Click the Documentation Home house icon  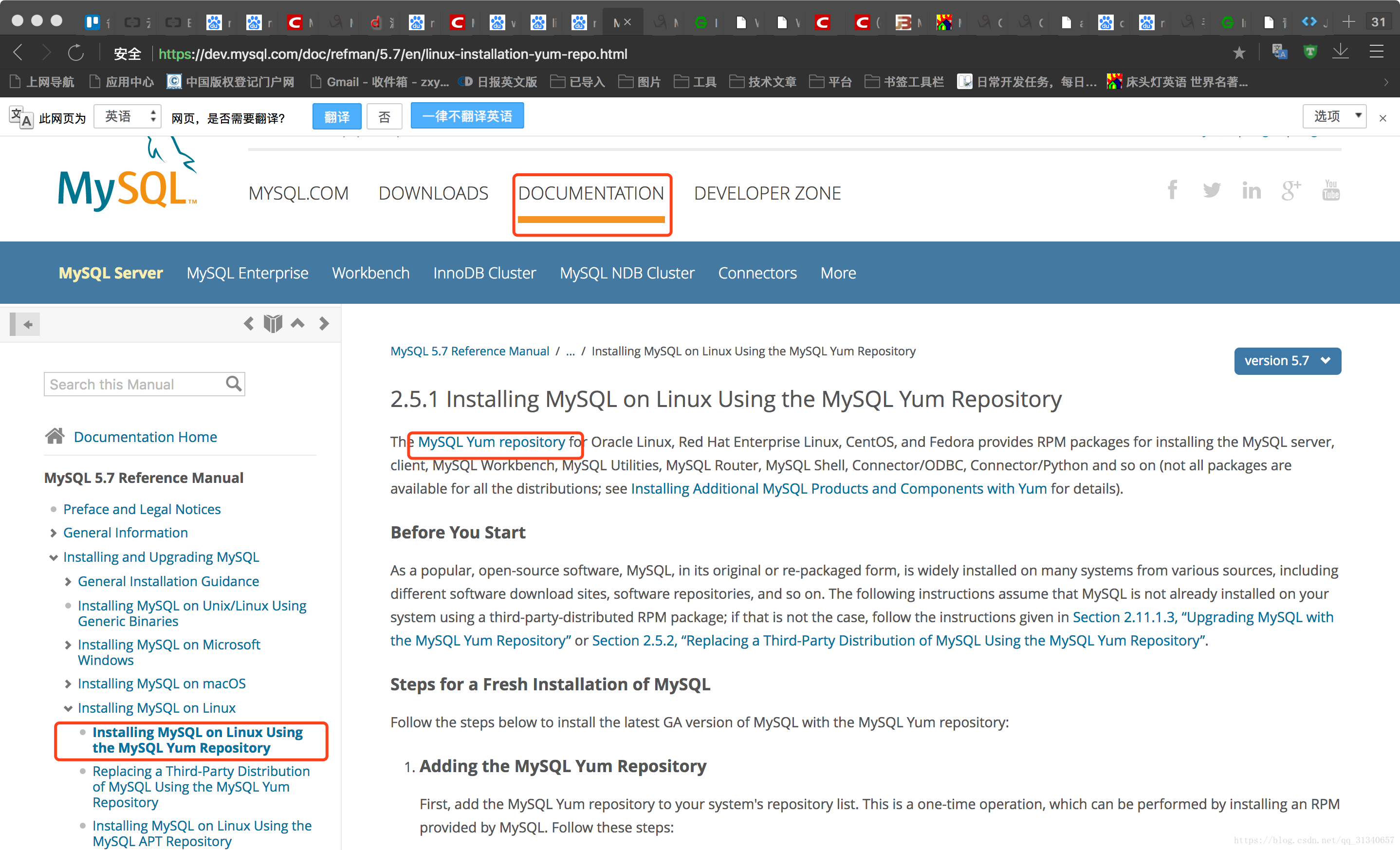tap(55, 436)
